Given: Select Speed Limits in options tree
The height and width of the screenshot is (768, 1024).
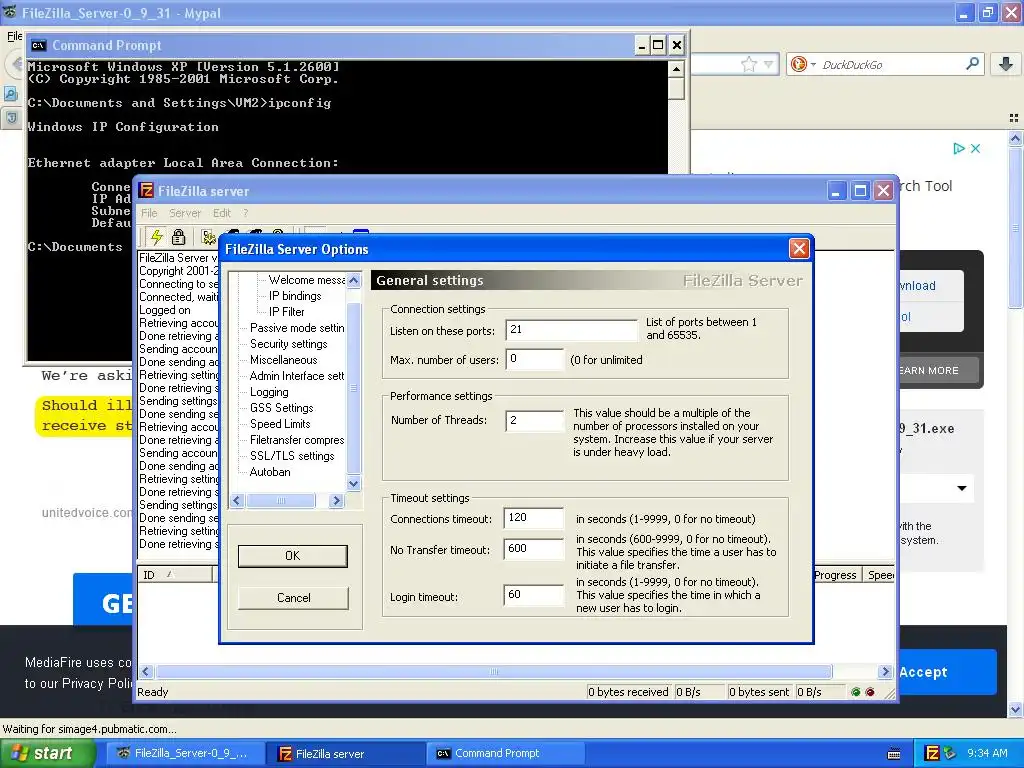Looking at the screenshot, I should pos(280,424).
